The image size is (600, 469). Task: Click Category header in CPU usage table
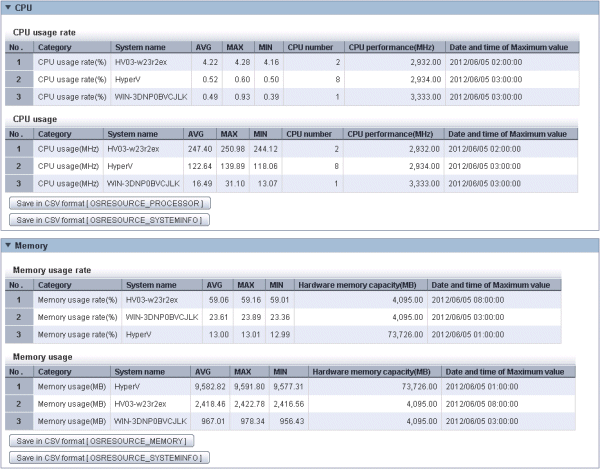click(x=54, y=134)
